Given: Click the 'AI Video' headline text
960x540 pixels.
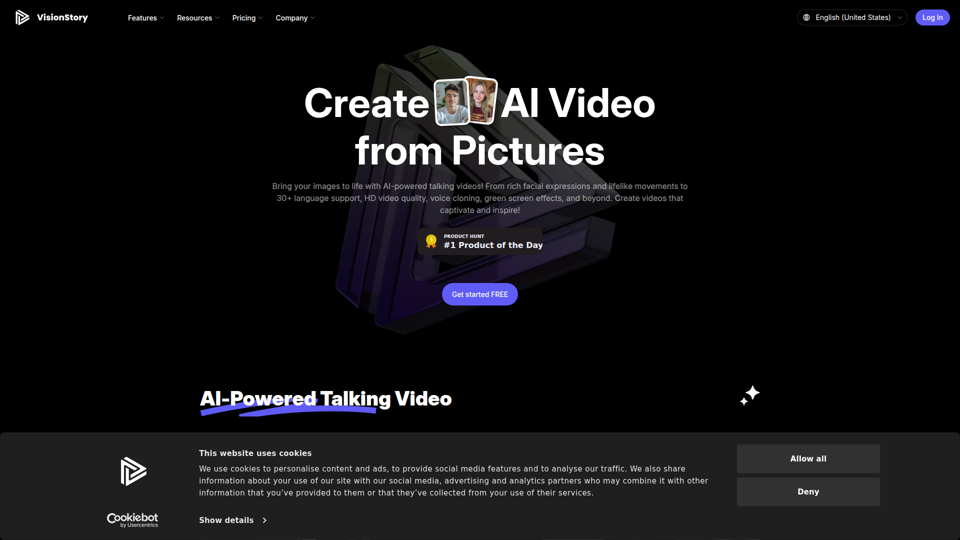Looking at the screenshot, I should pyautogui.click(x=578, y=103).
